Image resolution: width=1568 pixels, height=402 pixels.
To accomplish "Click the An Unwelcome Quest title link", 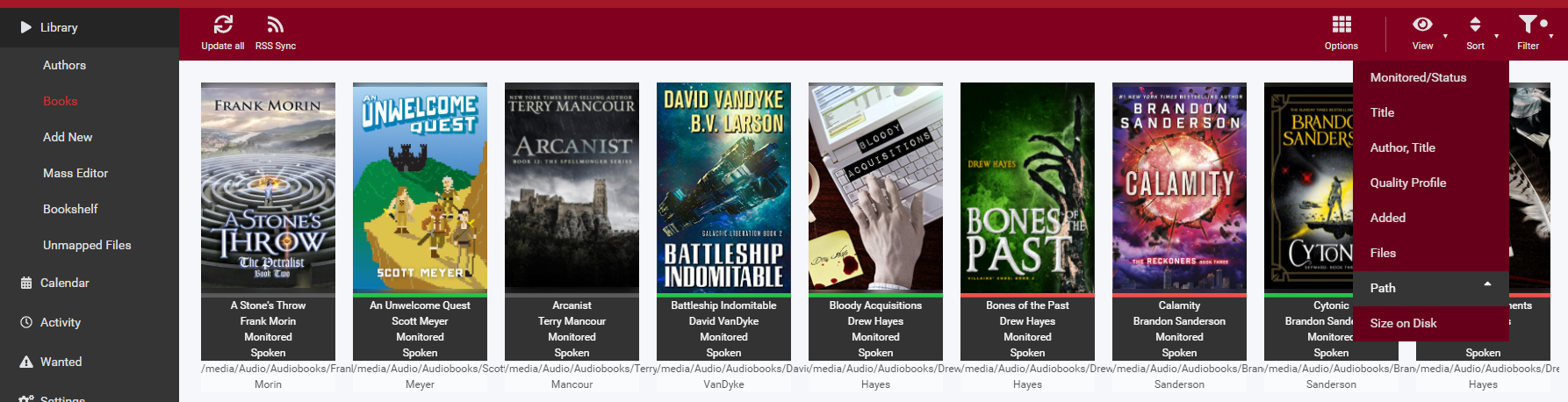I will (420, 305).
